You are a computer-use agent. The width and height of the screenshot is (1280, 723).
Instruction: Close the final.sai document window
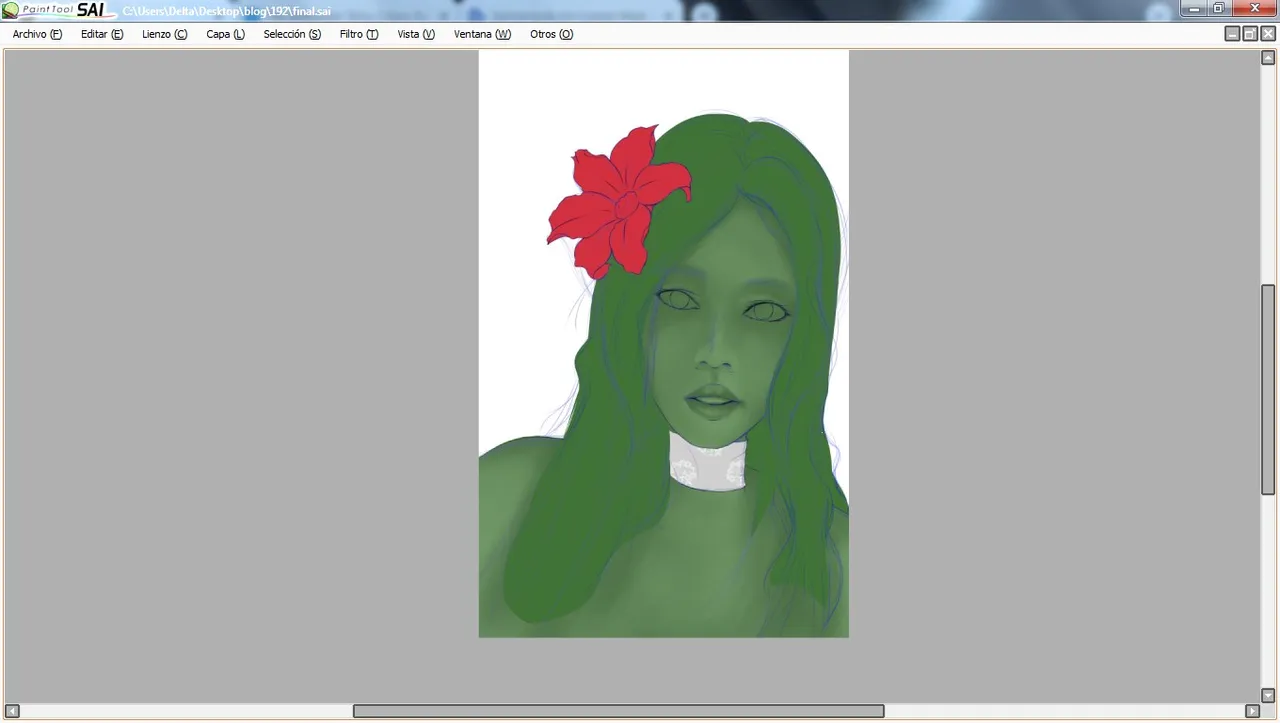(1268, 34)
